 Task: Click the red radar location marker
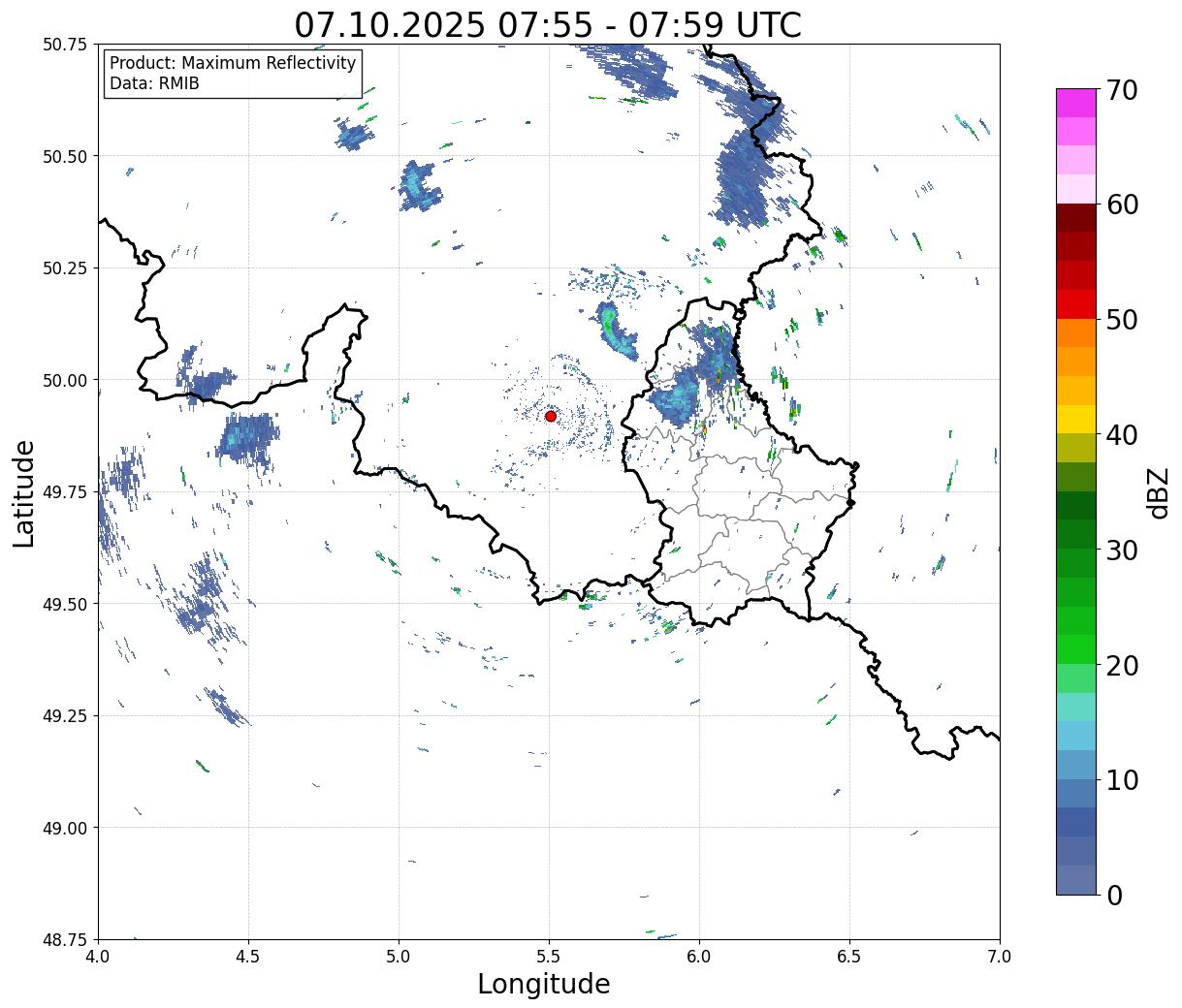tap(550, 416)
